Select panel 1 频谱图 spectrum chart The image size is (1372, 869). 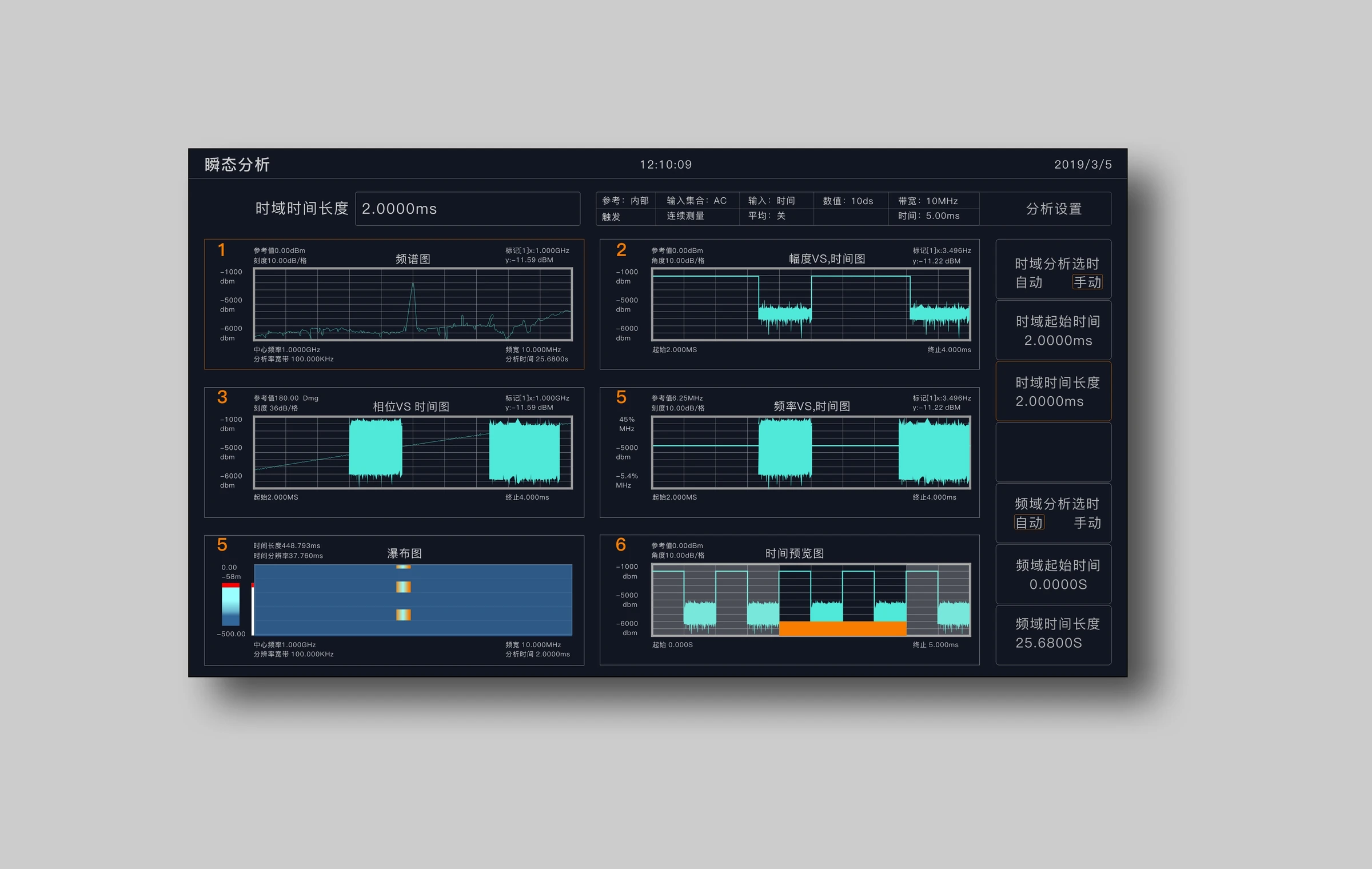394,304
